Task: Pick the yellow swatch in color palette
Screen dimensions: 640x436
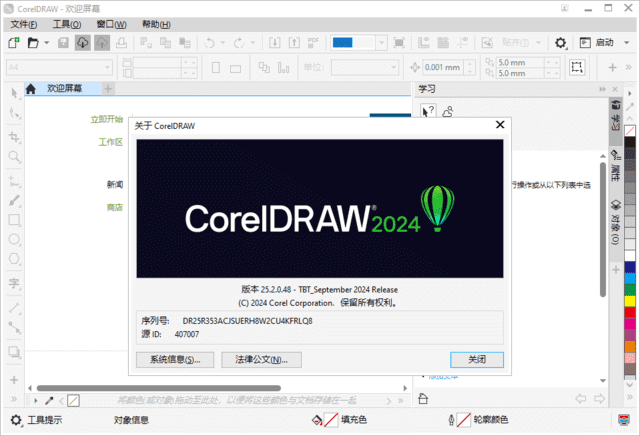Action: 630,301
